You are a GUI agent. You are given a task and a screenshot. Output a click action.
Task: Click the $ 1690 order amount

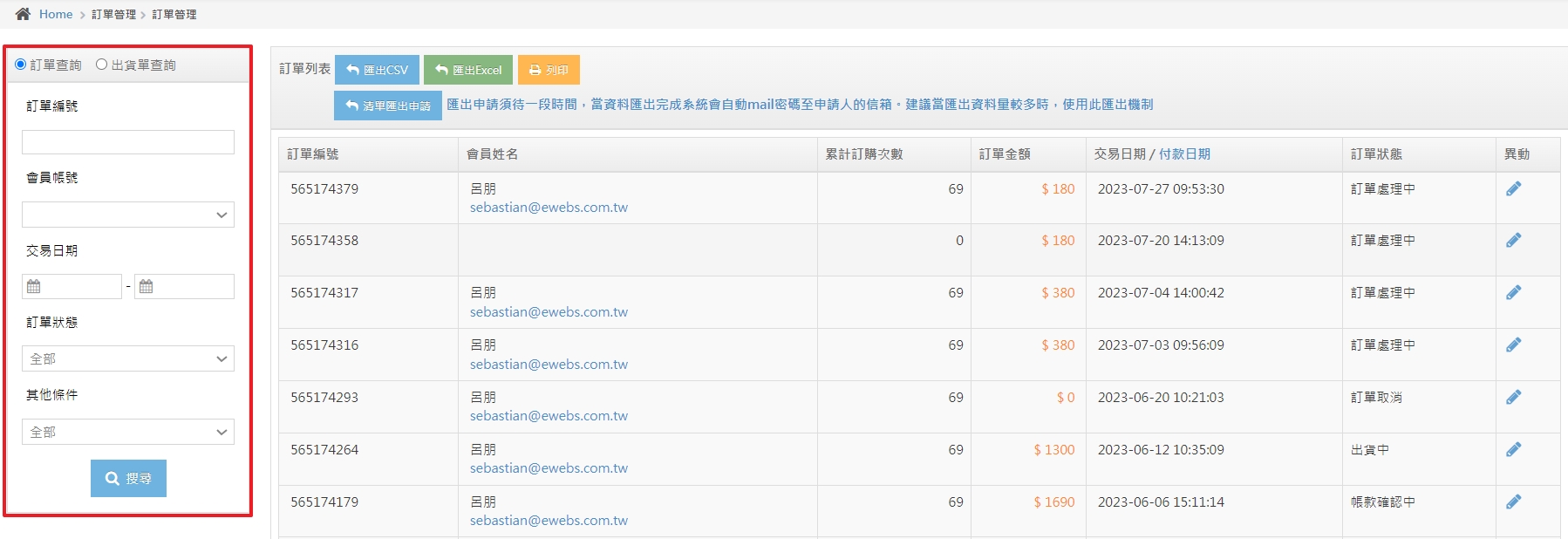pos(1054,502)
